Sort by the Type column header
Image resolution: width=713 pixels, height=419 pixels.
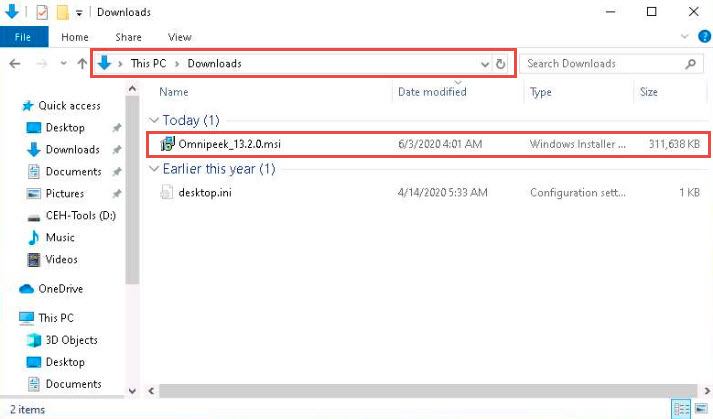(541, 92)
